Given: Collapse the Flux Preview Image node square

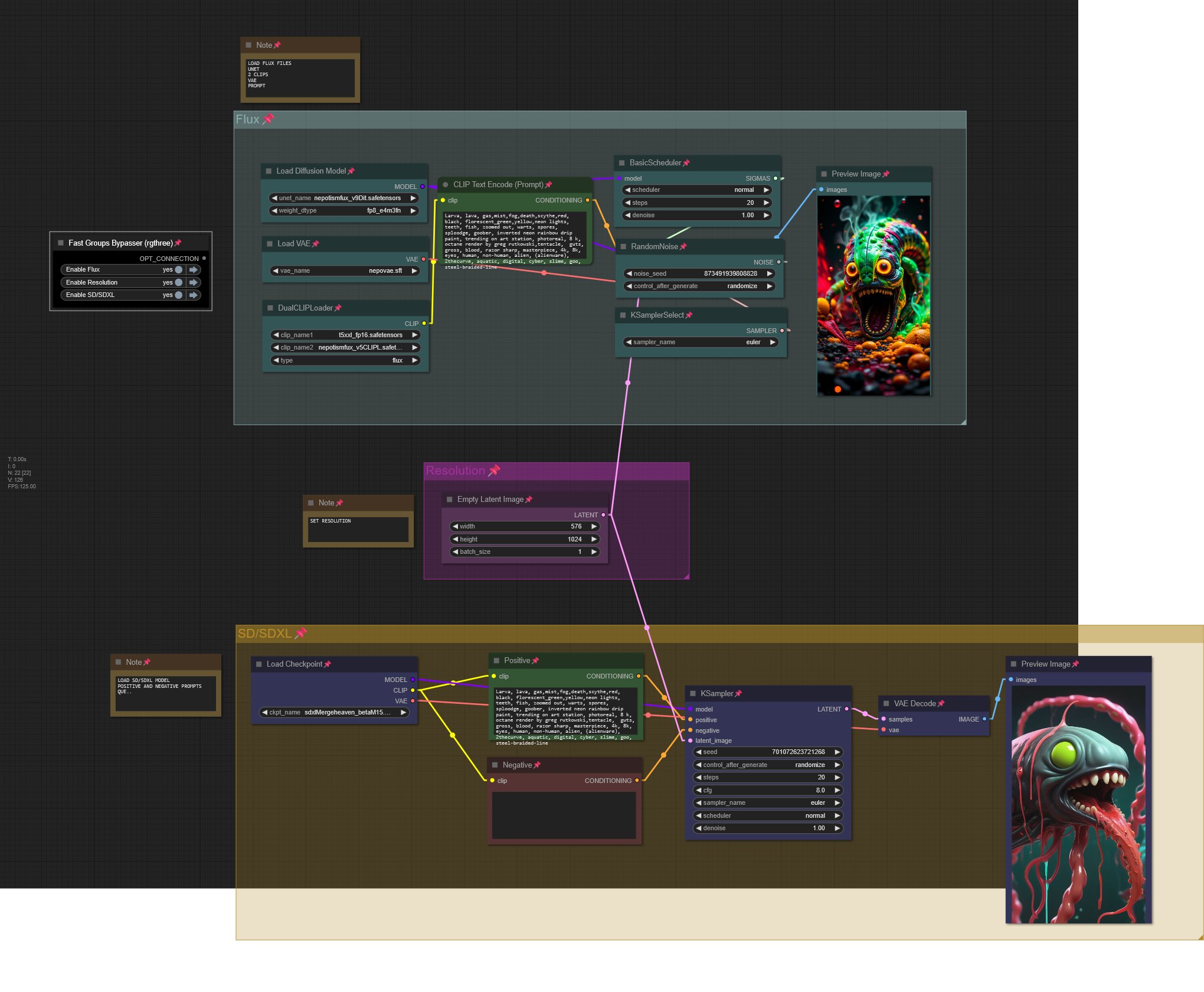Looking at the screenshot, I should [824, 174].
